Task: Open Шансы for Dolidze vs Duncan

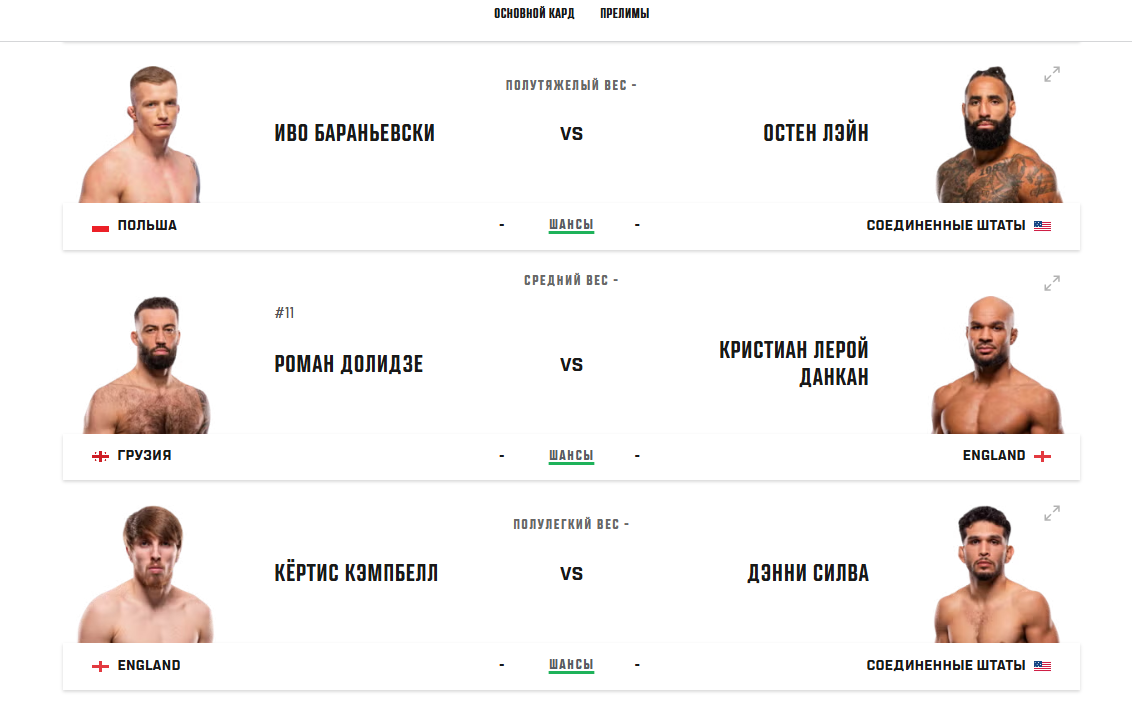Action: click(571, 455)
